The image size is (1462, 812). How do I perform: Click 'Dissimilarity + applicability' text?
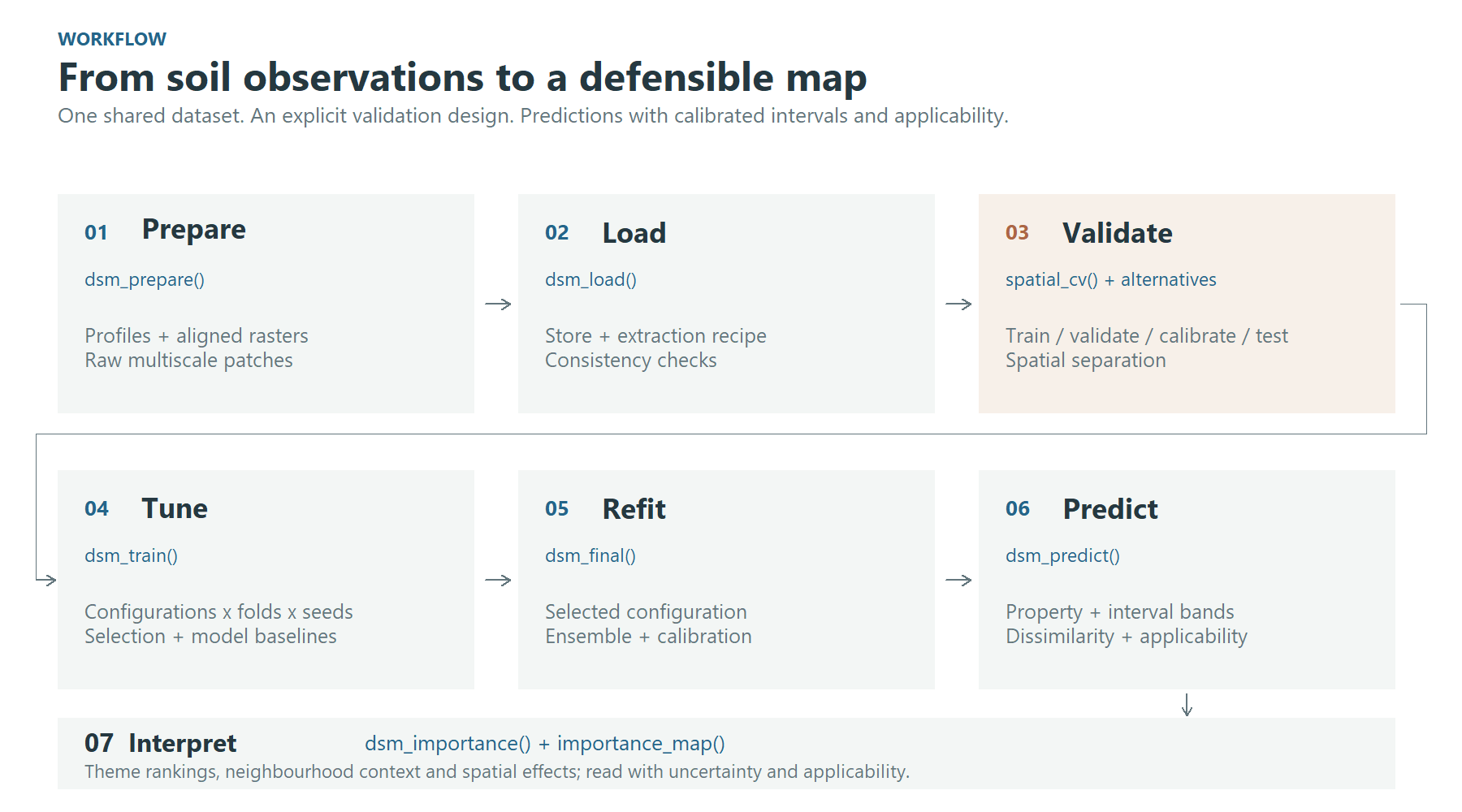1127,636
